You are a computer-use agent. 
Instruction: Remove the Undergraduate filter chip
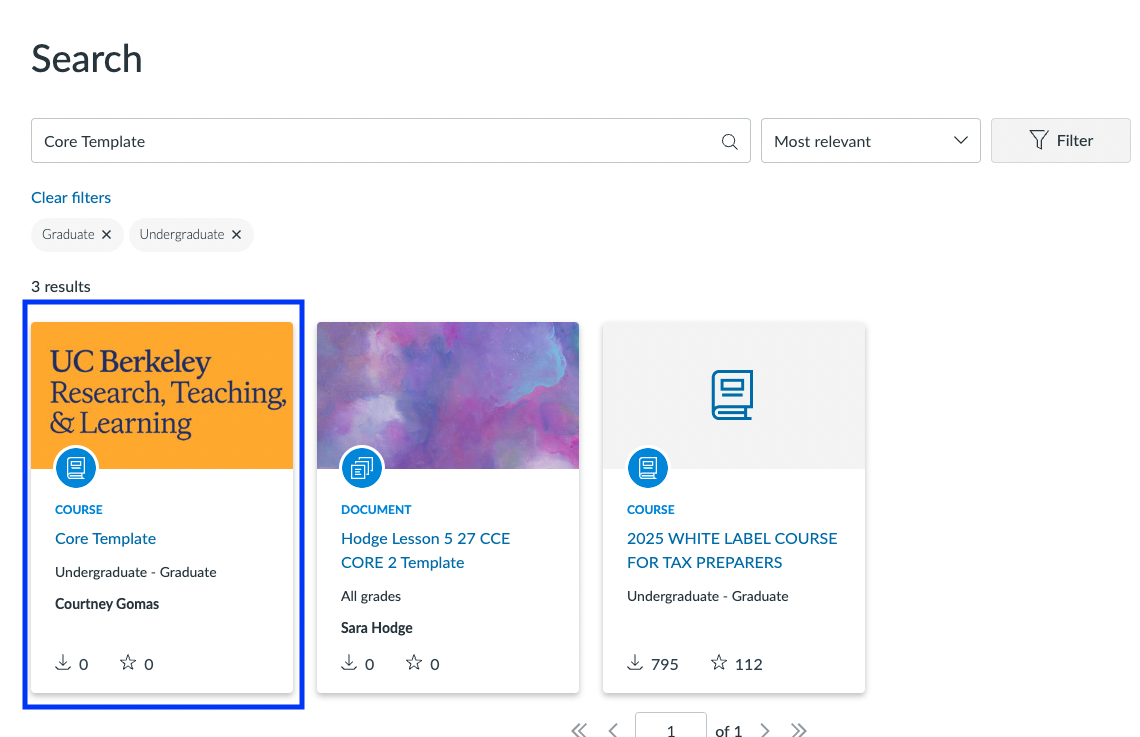tap(236, 235)
